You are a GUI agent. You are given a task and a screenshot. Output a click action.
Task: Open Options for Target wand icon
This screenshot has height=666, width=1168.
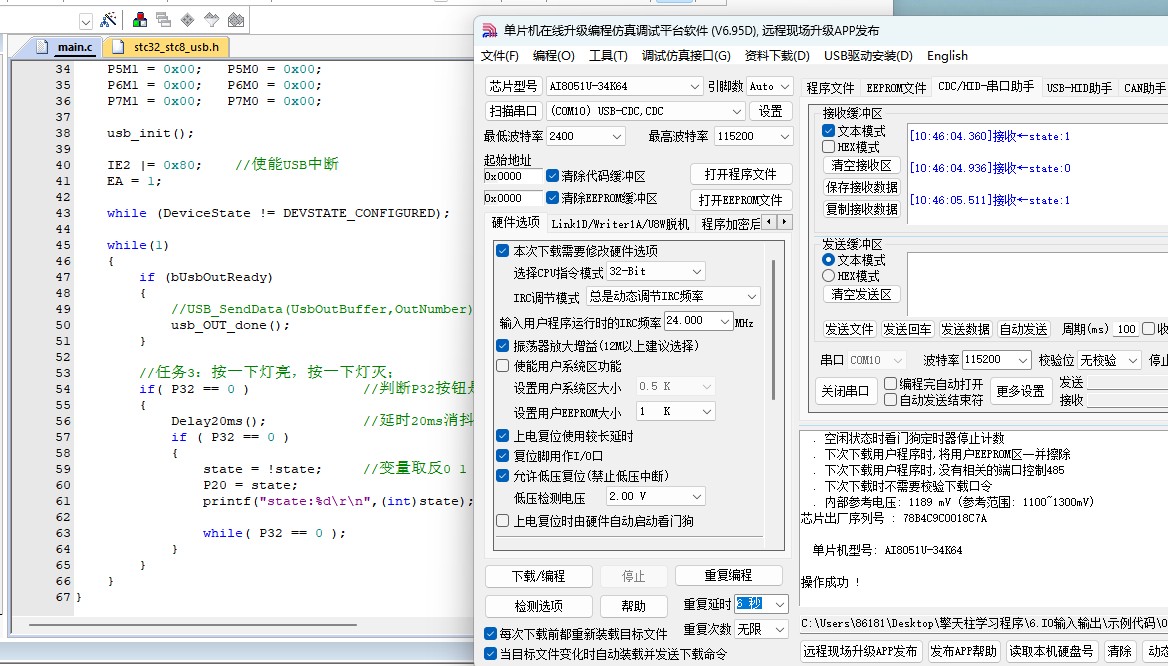[109, 20]
